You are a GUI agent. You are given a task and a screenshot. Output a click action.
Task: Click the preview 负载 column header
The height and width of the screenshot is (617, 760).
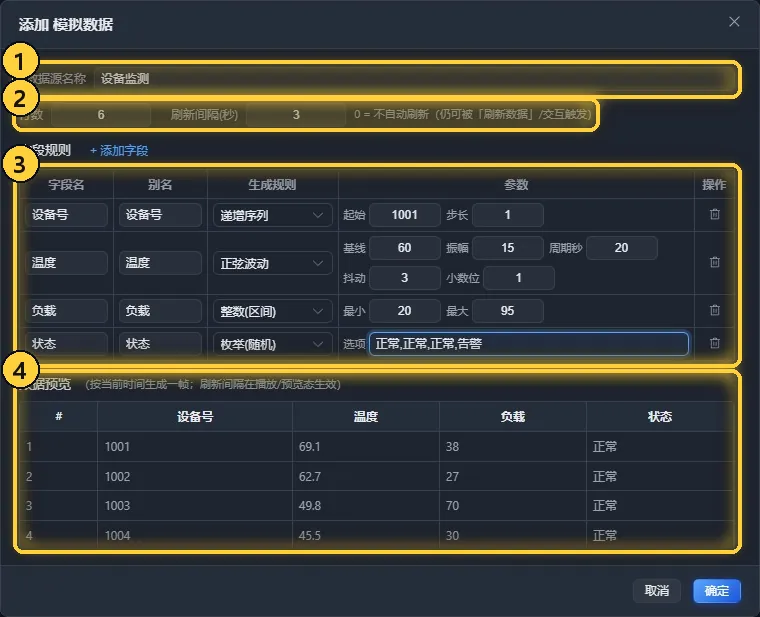[x=513, y=416]
